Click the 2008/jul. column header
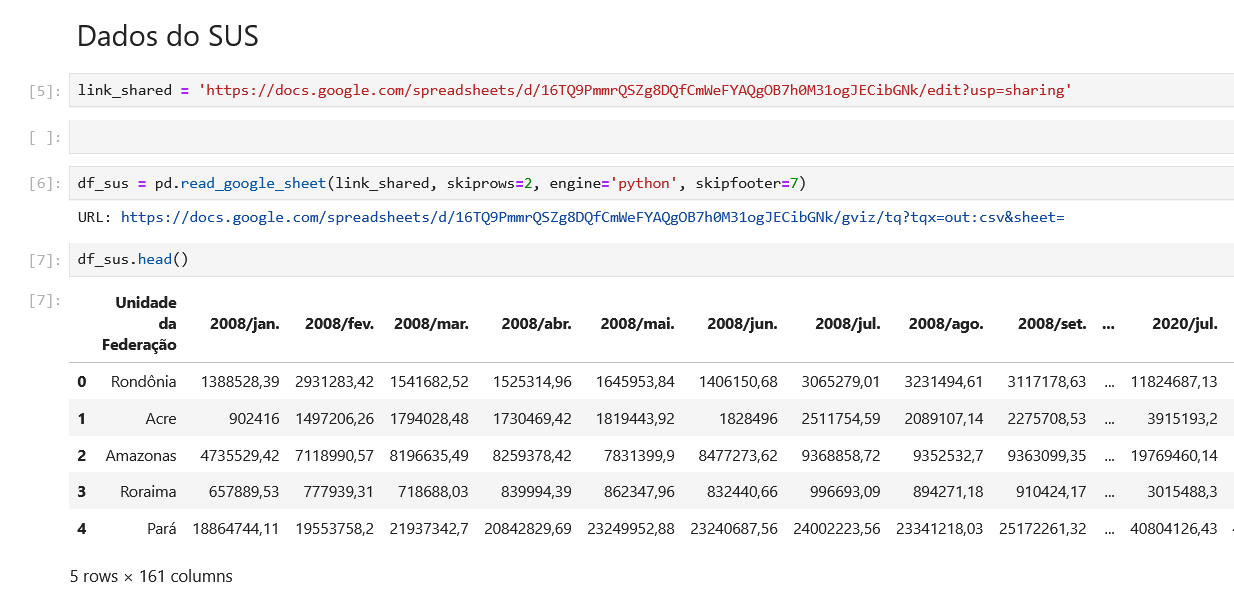 (848, 324)
